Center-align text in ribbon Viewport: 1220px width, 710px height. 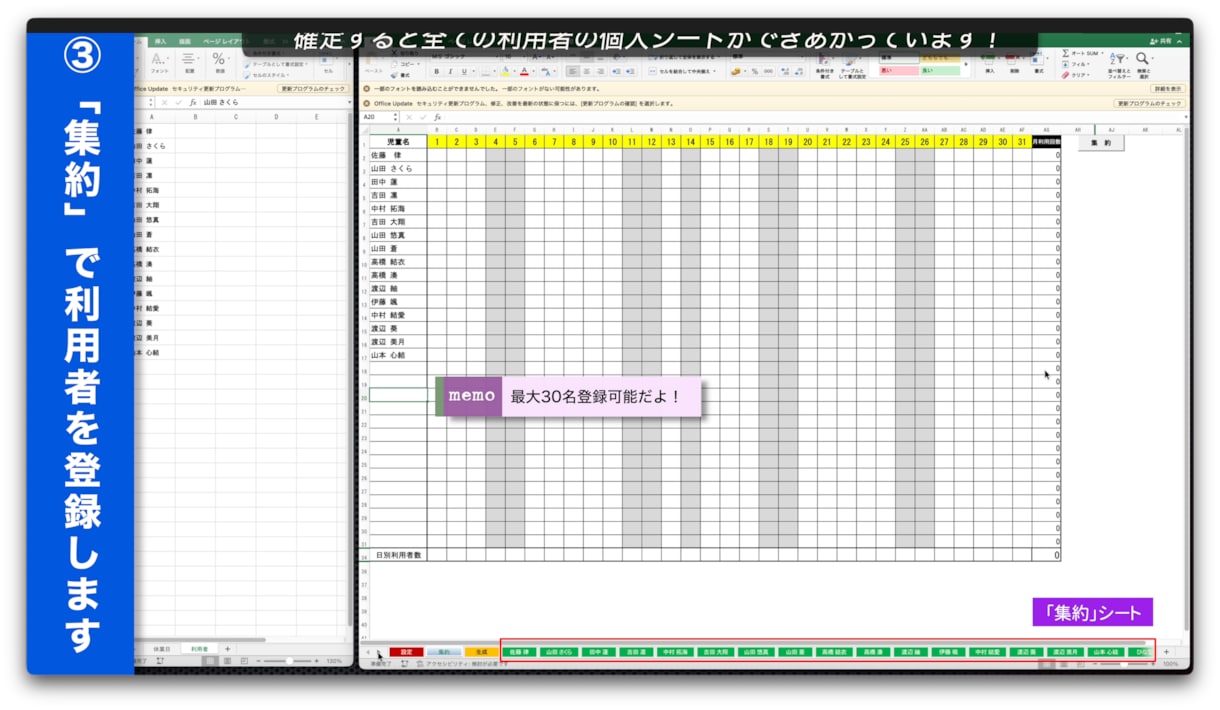click(587, 72)
